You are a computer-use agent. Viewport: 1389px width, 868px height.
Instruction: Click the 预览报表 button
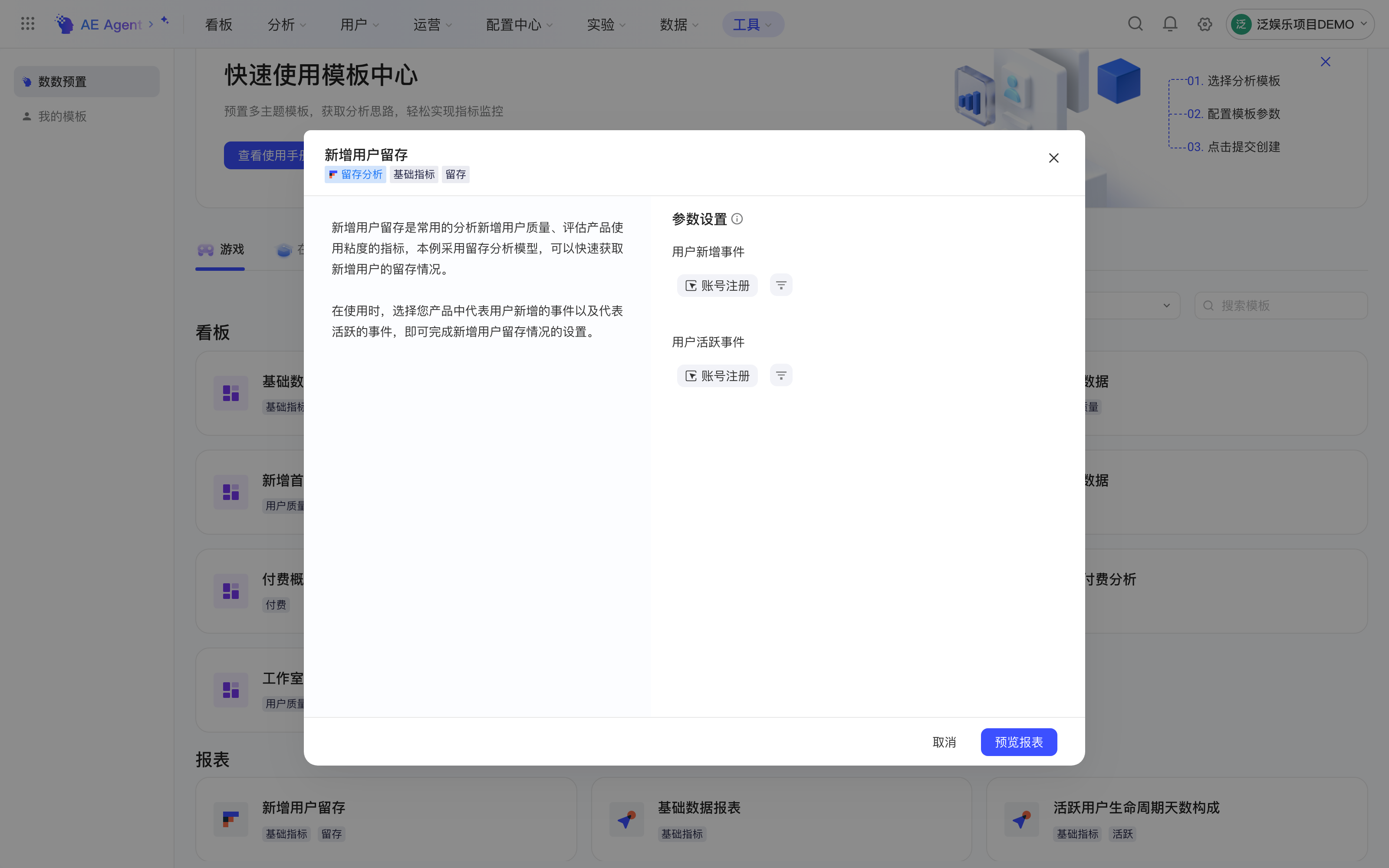[1019, 742]
